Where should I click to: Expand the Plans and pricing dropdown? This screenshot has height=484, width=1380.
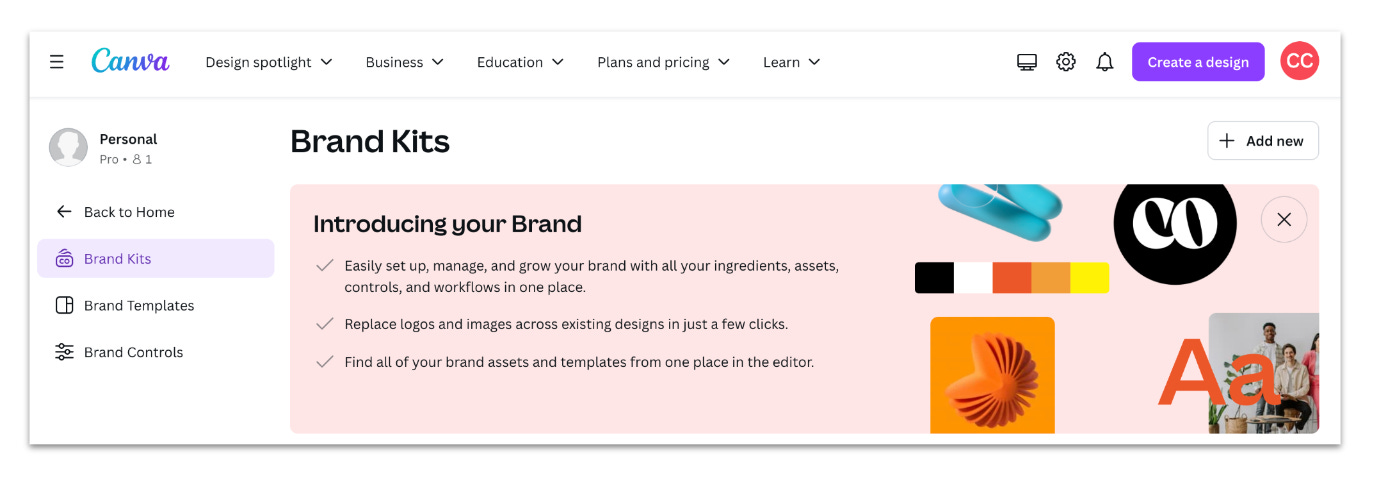coord(664,62)
